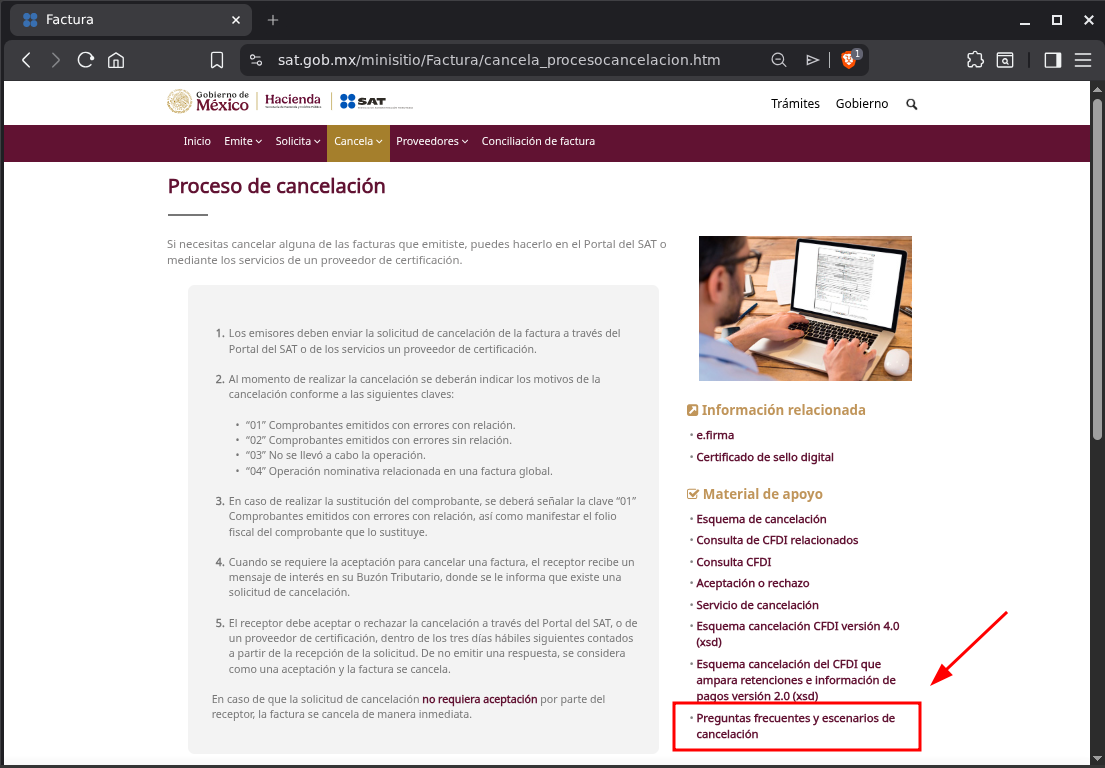Switch to the Factura browser tab
This screenshot has width=1105, height=768.
click(x=120, y=19)
